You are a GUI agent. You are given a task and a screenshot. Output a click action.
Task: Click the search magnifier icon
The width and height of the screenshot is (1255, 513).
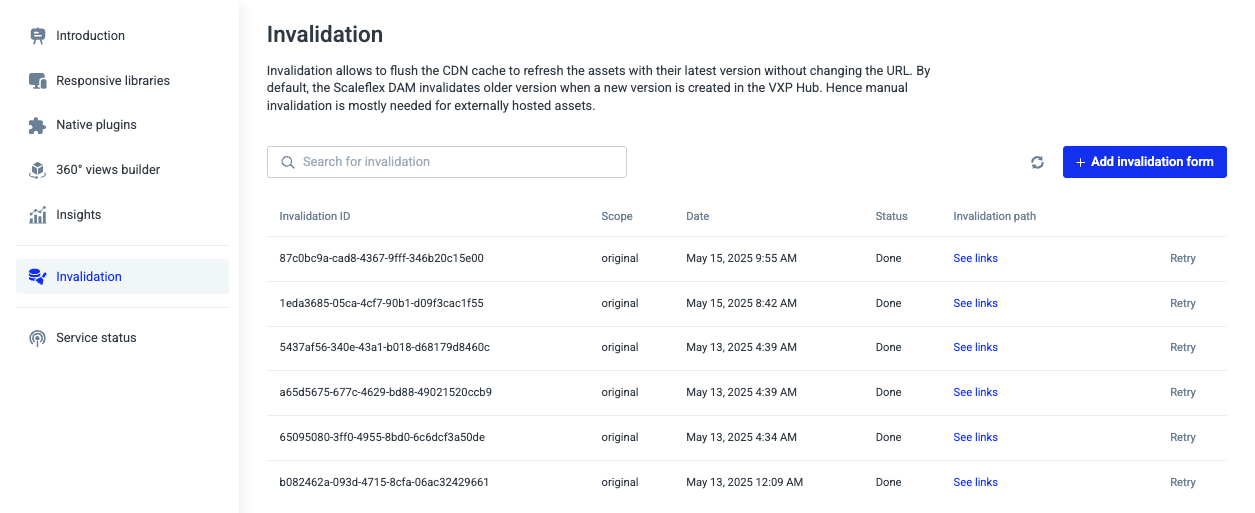288,162
